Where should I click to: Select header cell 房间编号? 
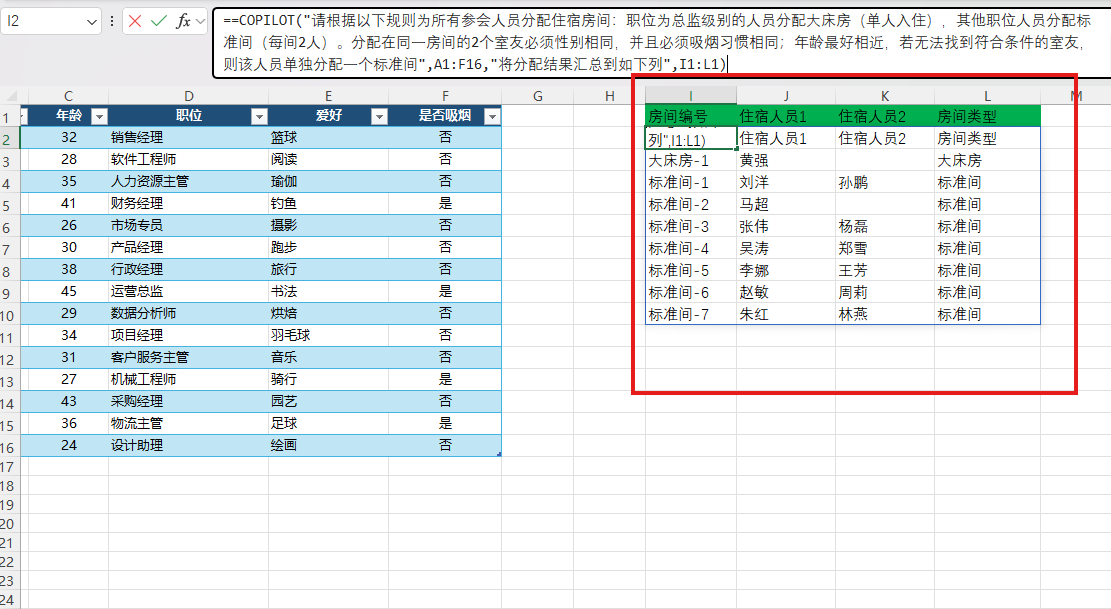click(x=691, y=116)
